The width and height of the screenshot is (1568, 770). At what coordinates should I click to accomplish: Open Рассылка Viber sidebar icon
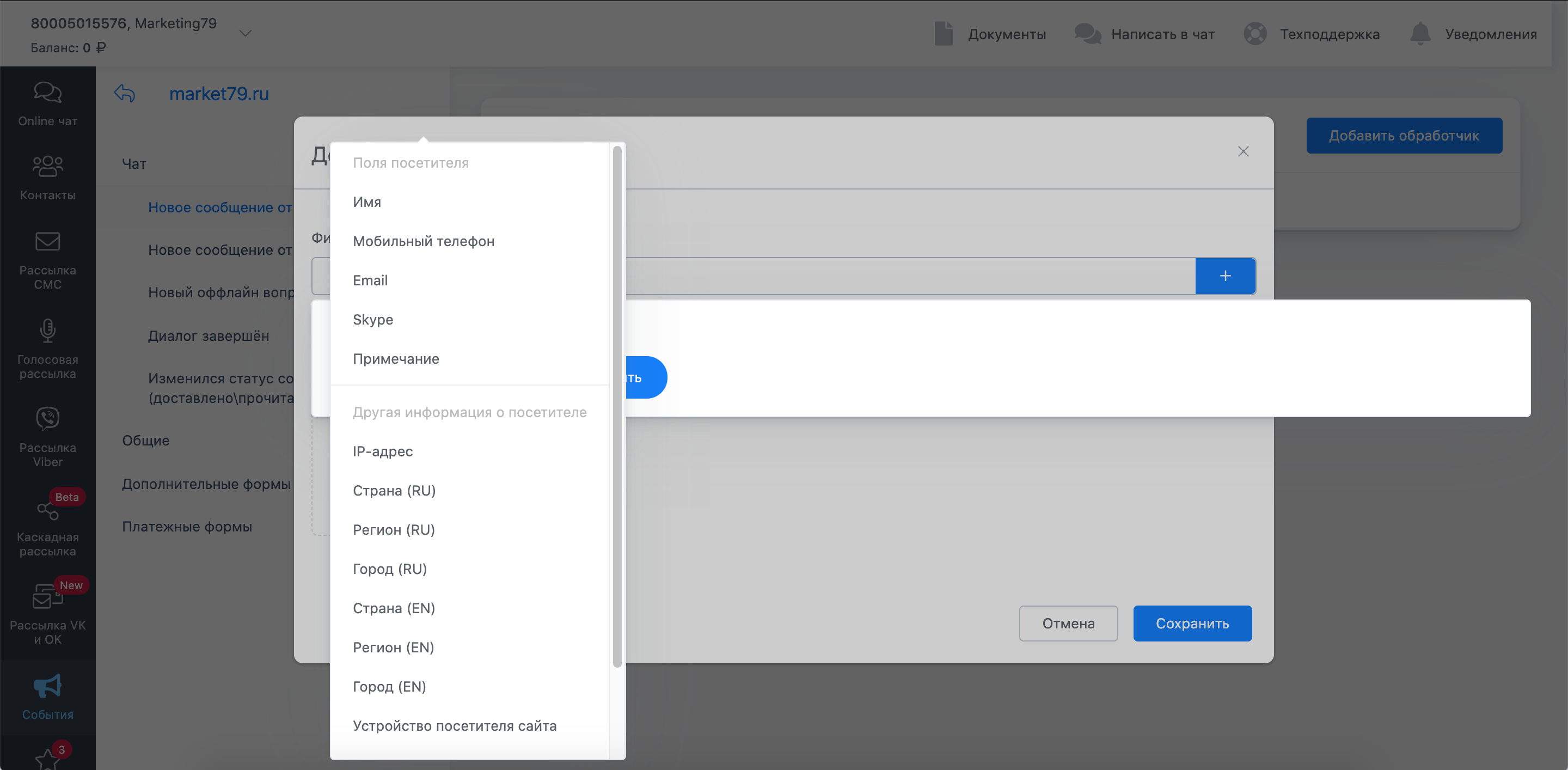pyautogui.click(x=47, y=419)
